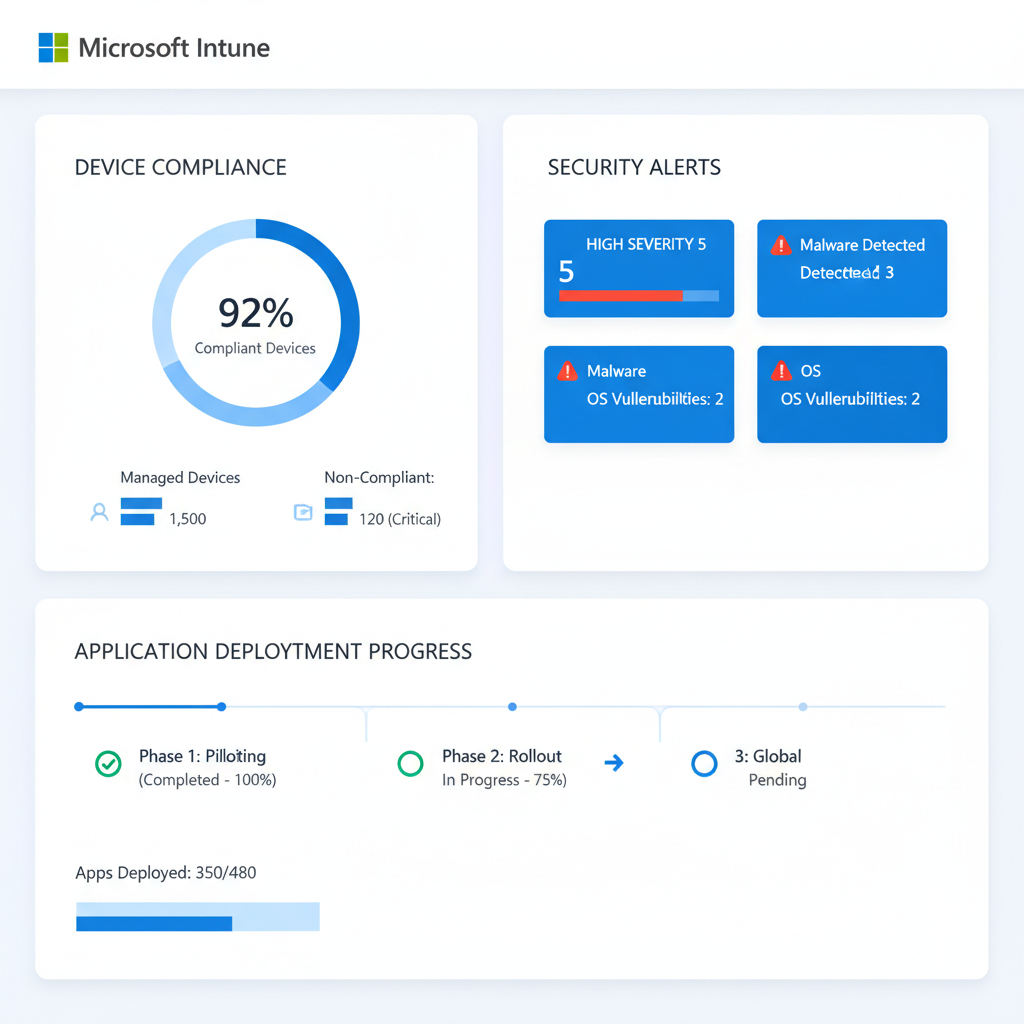Click the large 5 count in High Severity tile

tap(566, 272)
